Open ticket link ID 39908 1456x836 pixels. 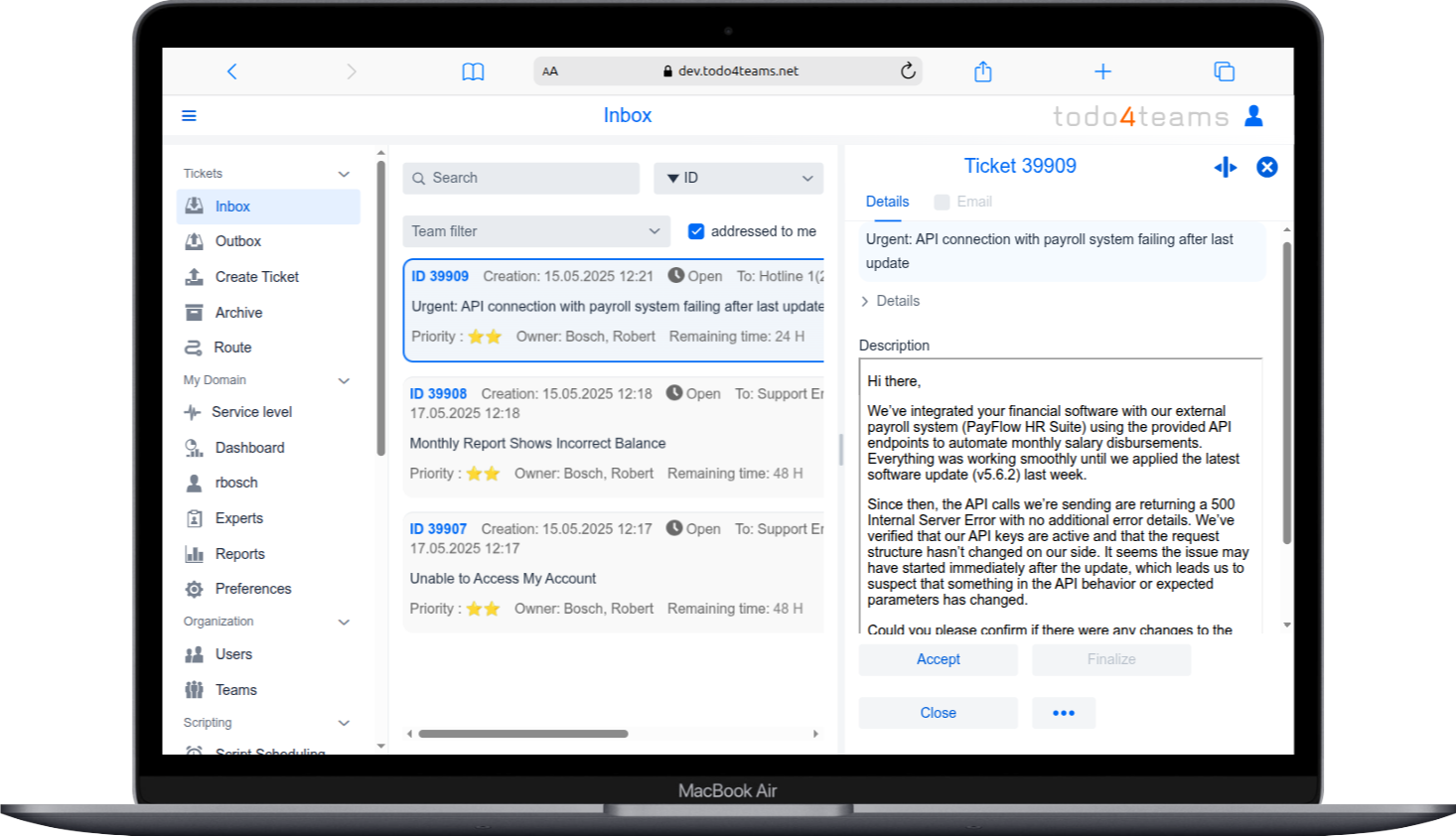(x=438, y=393)
